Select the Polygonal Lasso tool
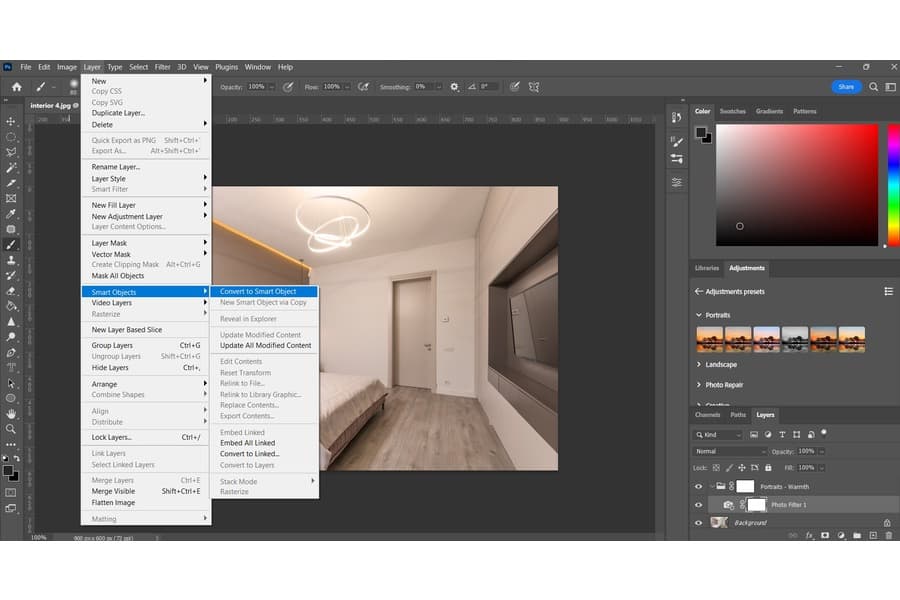 pyautogui.click(x=11, y=152)
